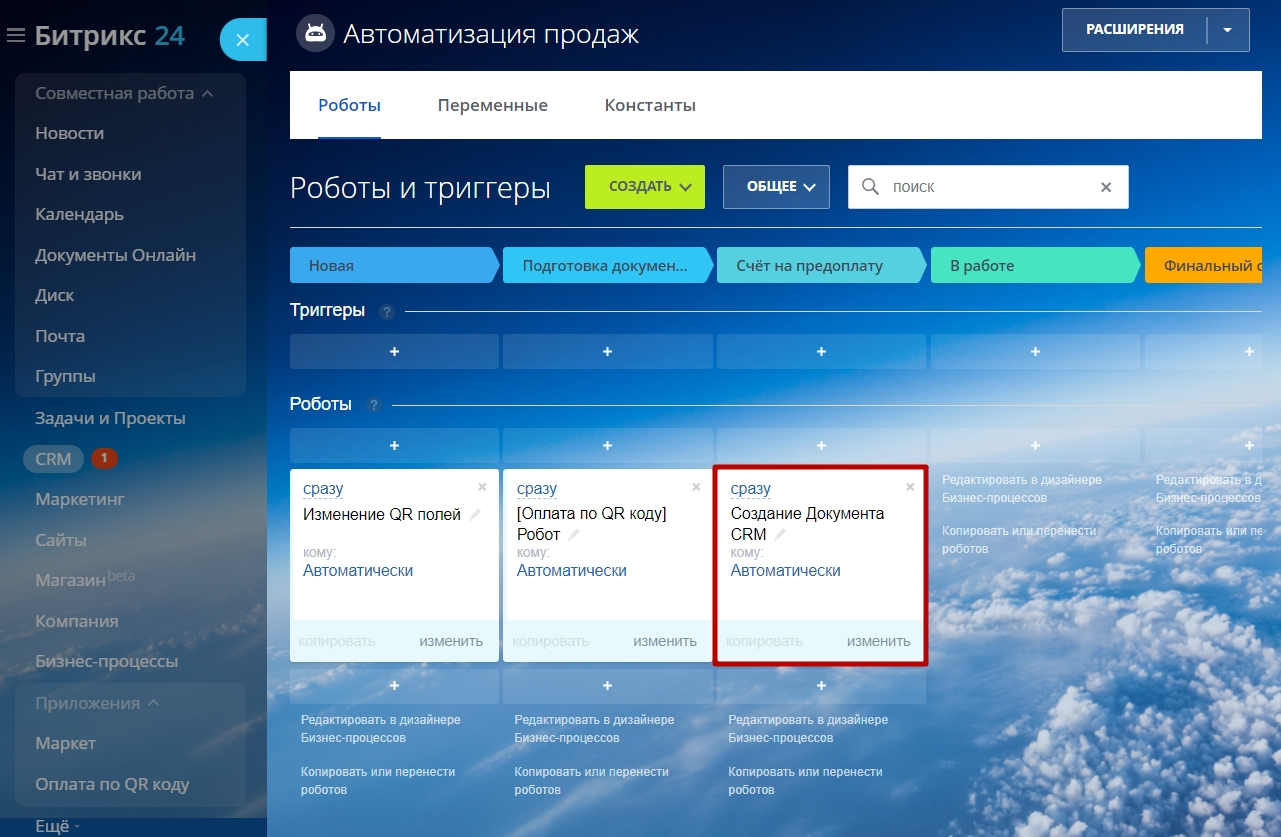Add a robot below the [Оплата по QR коду] Робот card
The height and width of the screenshot is (837, 1281).
(x=608, y=686)
